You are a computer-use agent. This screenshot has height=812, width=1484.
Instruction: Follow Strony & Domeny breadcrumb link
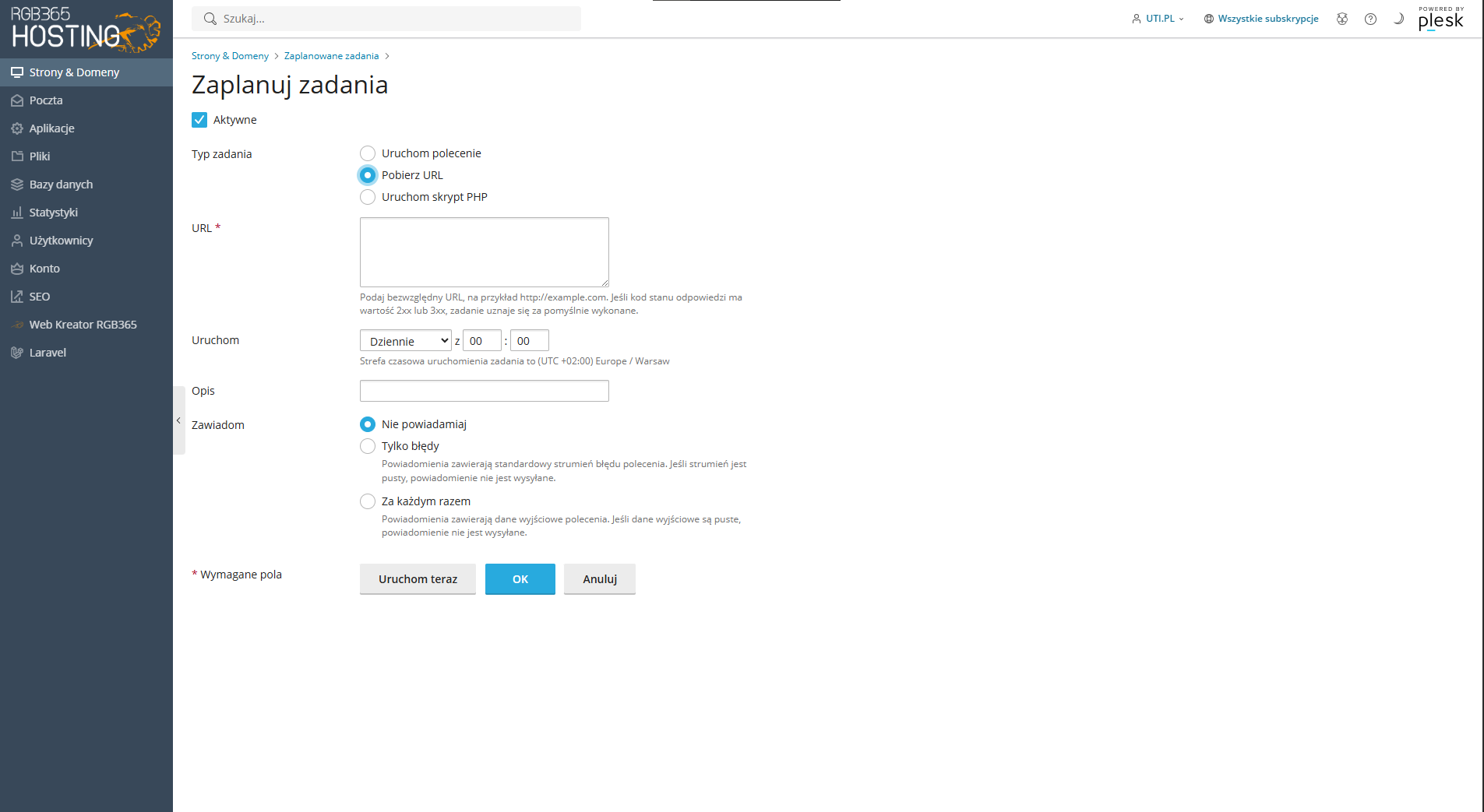[x=230, y=56]
